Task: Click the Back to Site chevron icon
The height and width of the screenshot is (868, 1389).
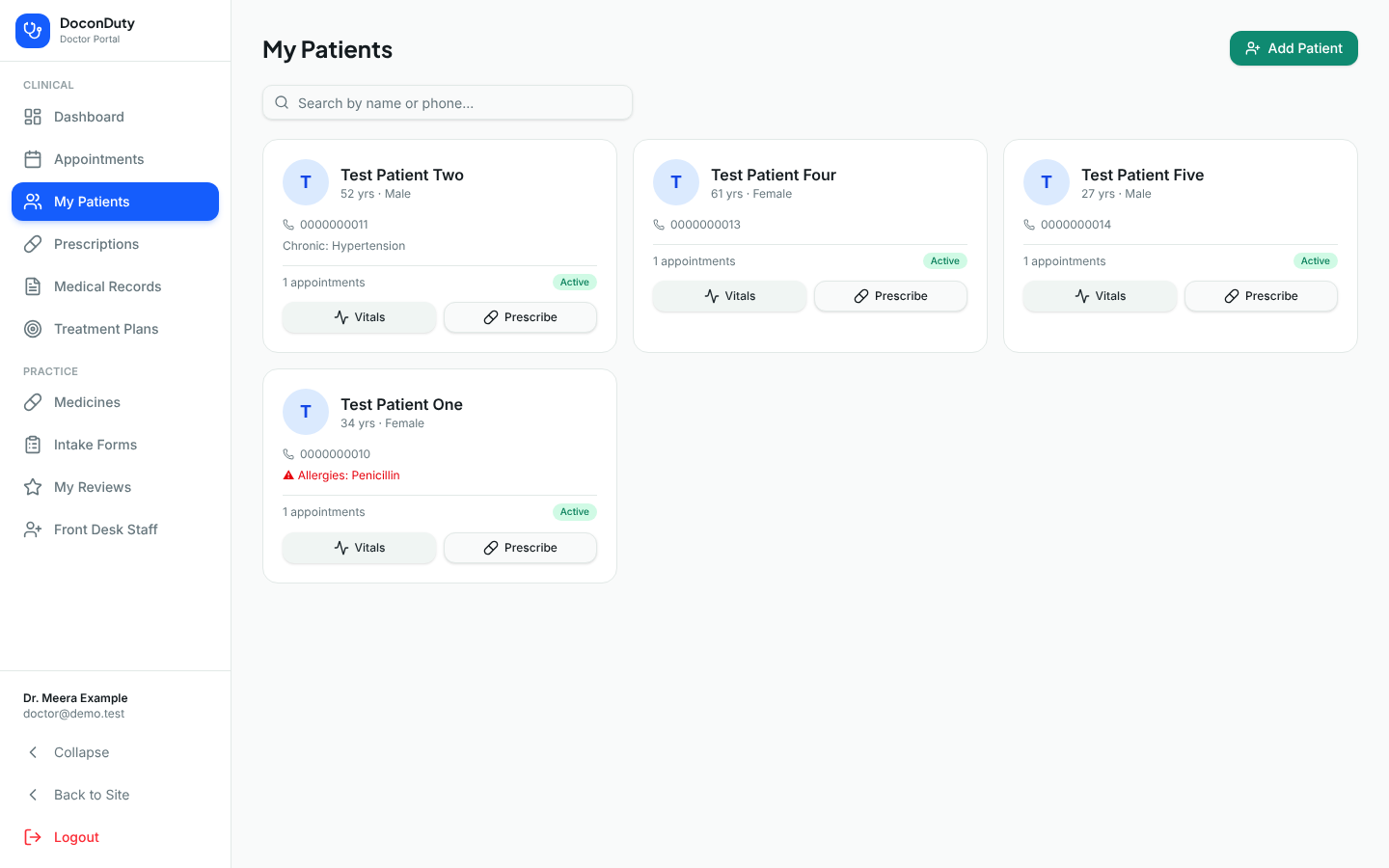Action: [33, 795]
